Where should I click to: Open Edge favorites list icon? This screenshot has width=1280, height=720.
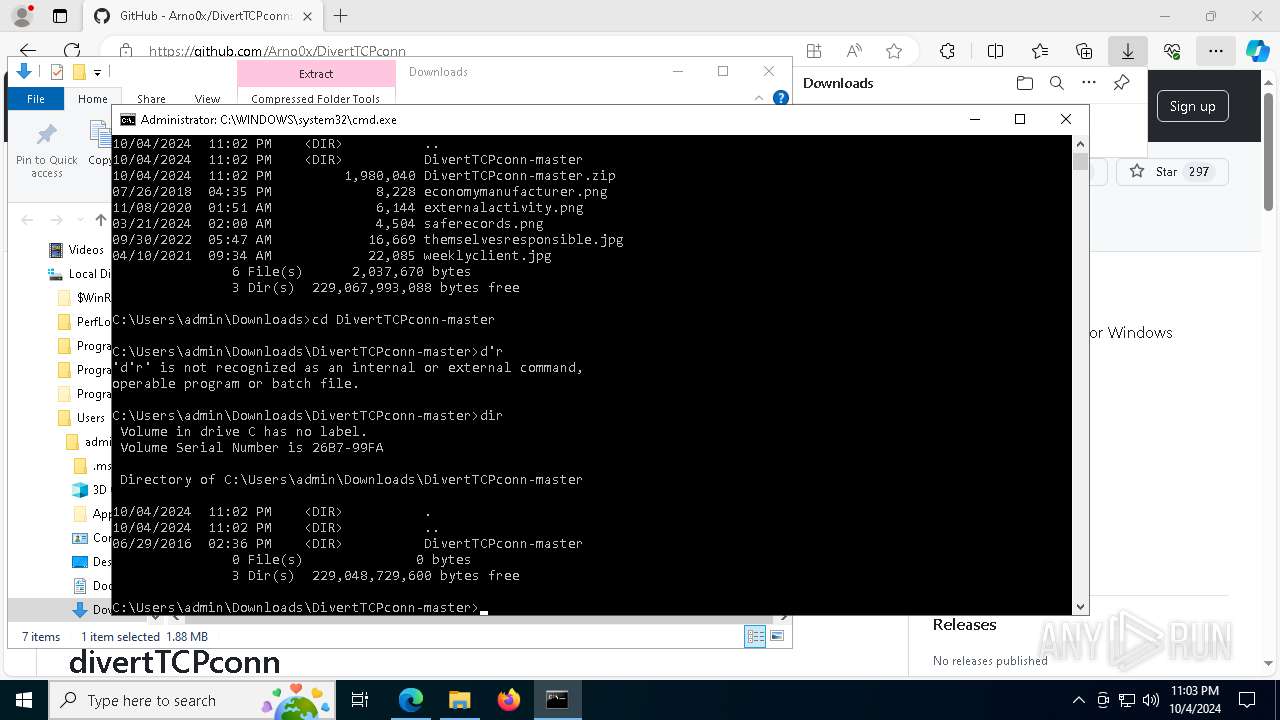pyautogui.click(x=1040, y=51)
